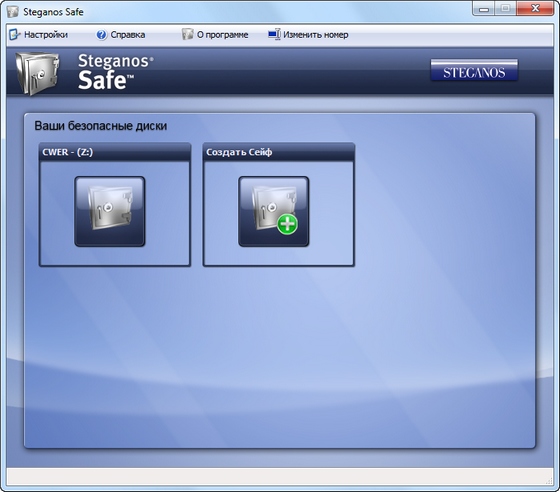Click the Создать Сейф safe icon with plus
The image size is (560, 492).
pos(274,211)
